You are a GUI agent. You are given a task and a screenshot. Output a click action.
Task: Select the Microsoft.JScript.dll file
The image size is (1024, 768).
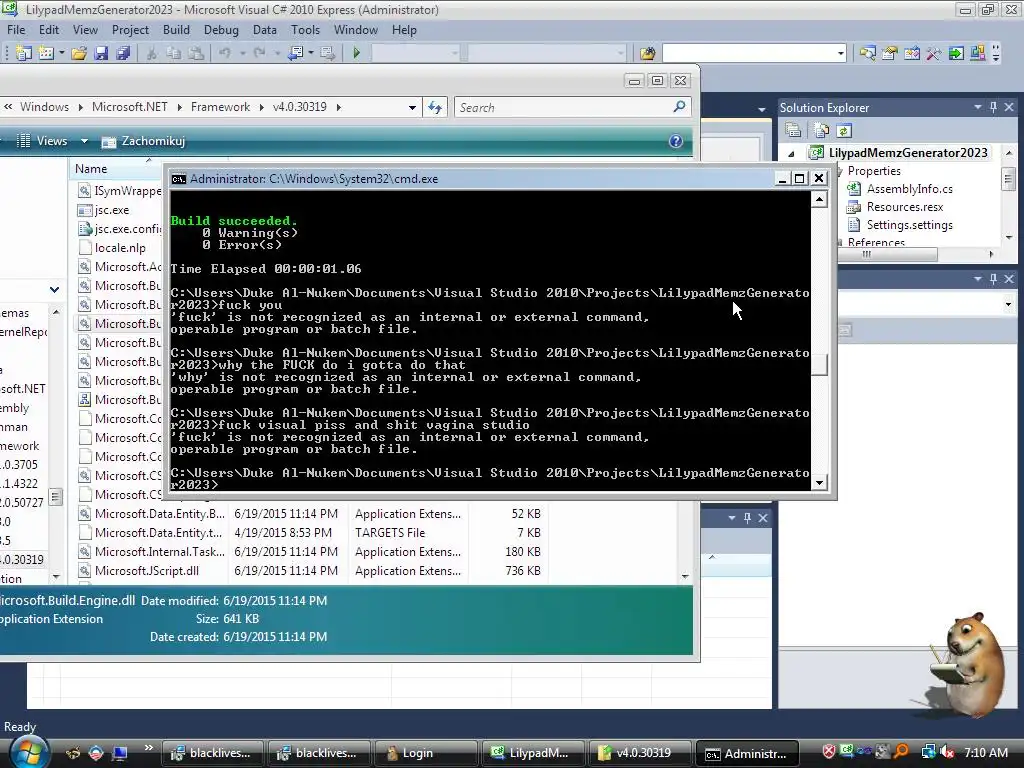pos(146,571)
